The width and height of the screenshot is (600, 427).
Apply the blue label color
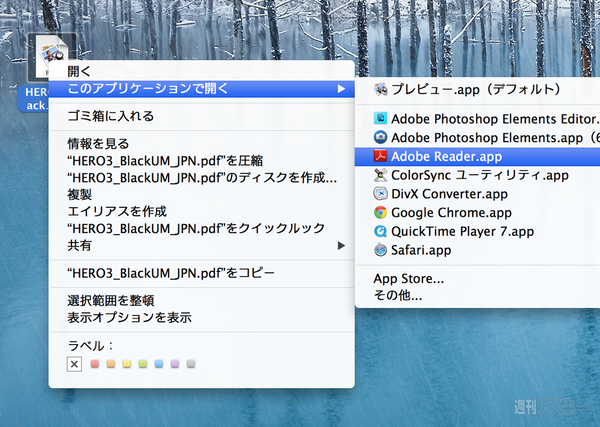point(159,363)
